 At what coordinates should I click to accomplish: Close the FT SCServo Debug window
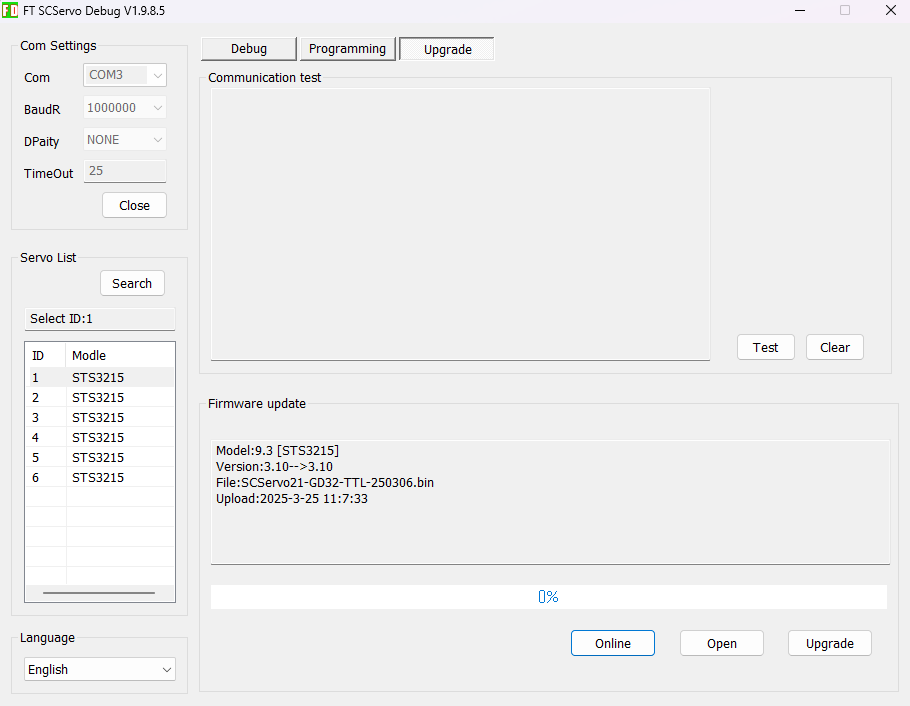tap(891, 10)
